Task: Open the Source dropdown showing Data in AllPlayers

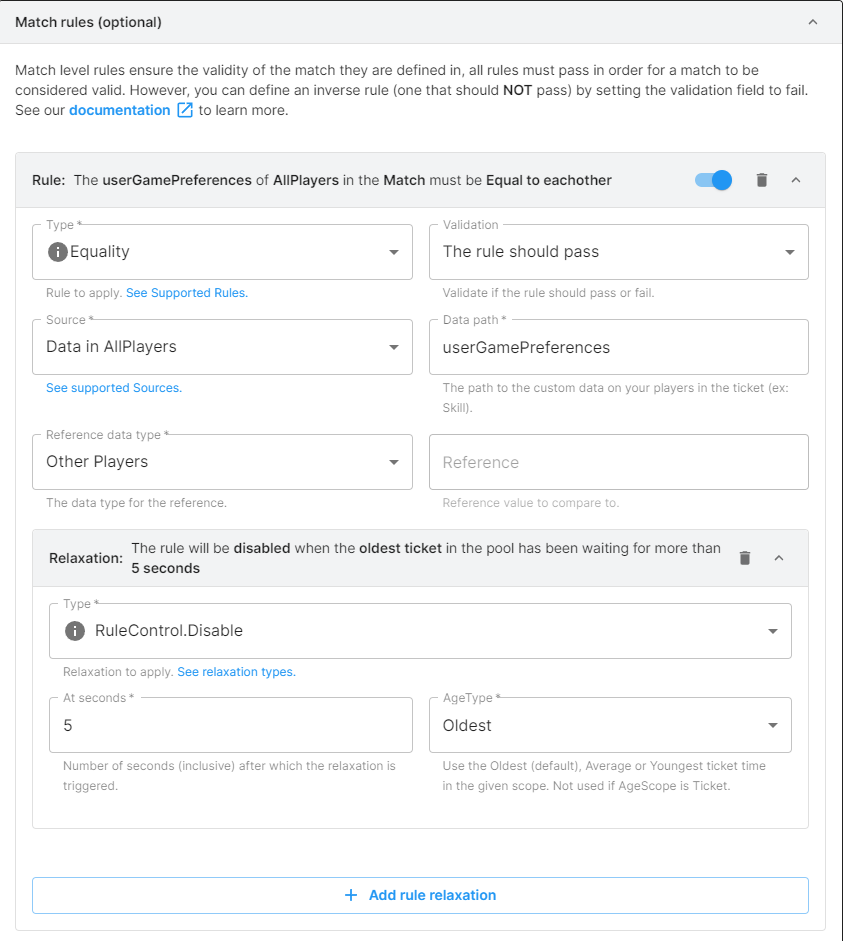Action: (x=222, y=347)
